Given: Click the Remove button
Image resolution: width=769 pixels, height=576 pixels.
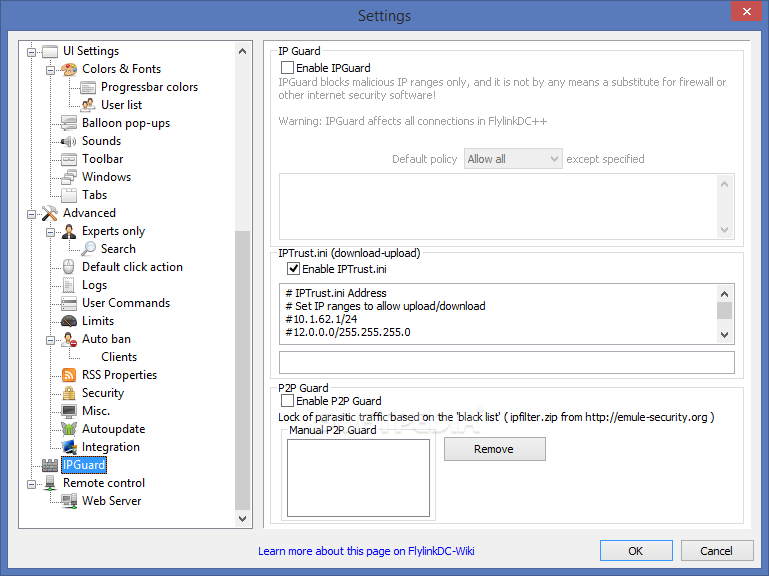Looking at the screenshot, I should click(x=494, y=449).
